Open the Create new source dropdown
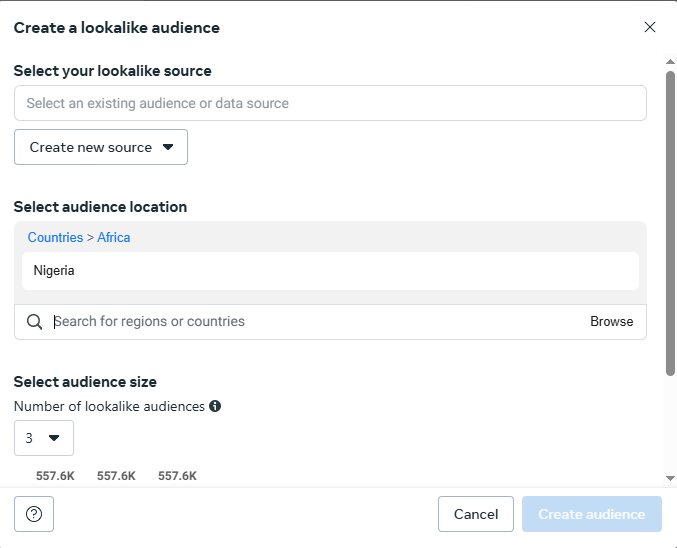 click(101, 147)
